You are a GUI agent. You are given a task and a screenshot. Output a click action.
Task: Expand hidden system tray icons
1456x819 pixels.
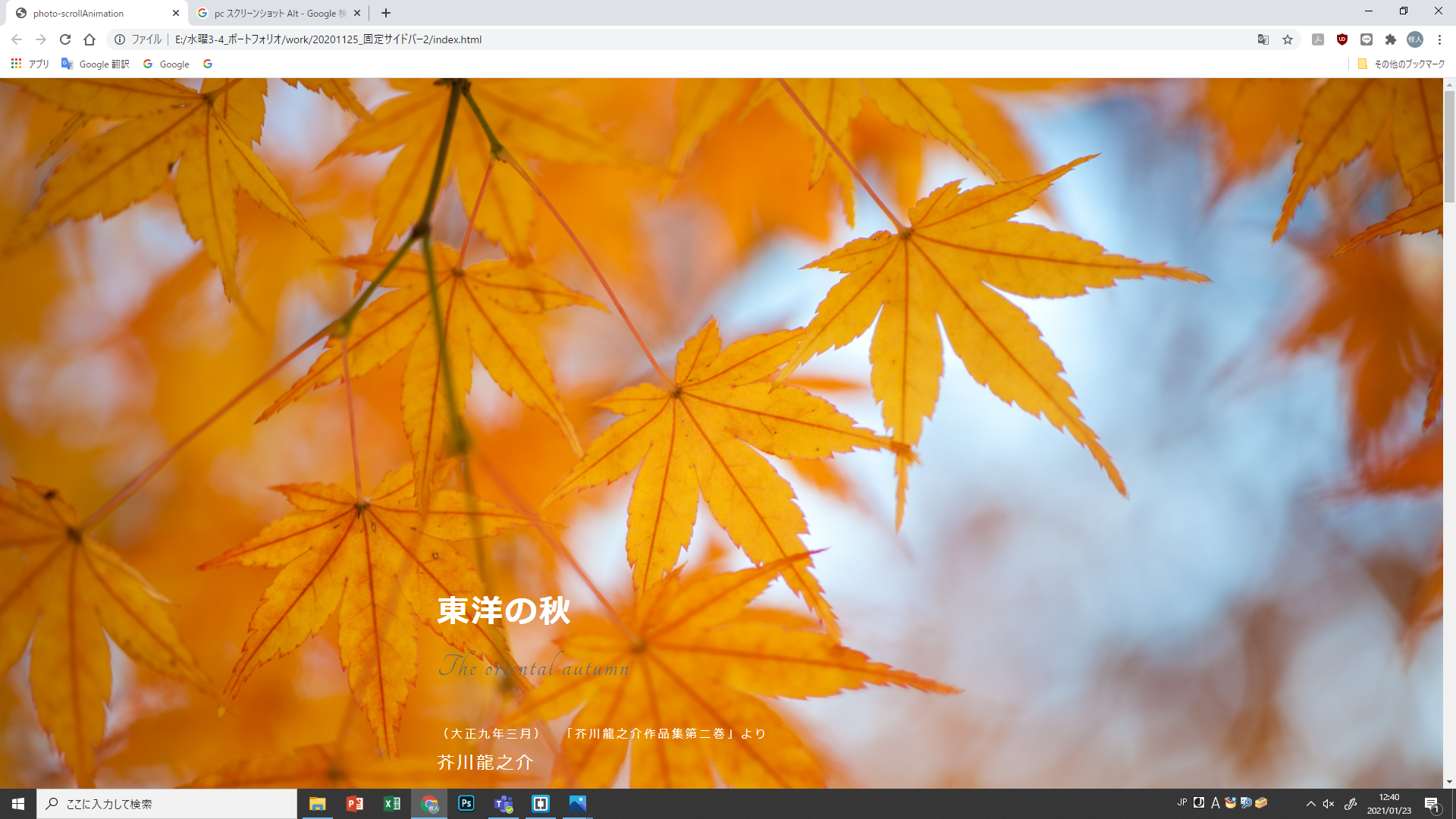(x=1310, y=804)
